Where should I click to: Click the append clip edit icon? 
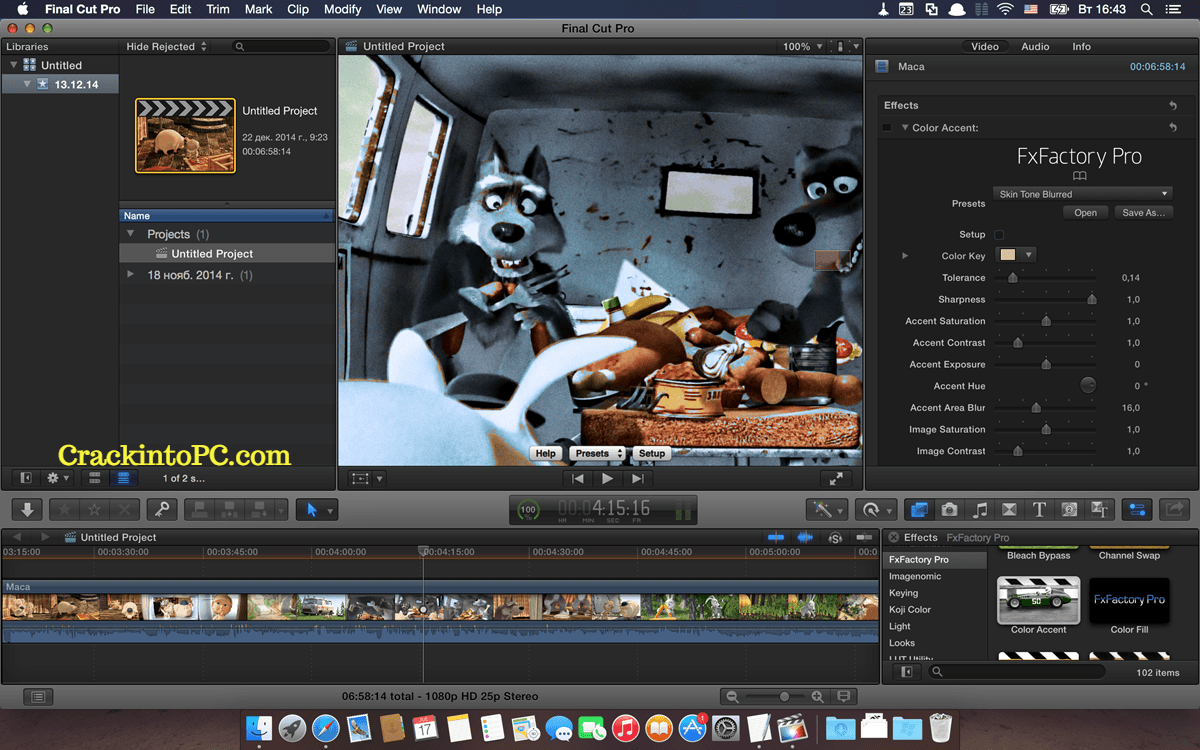click(261, 509)
